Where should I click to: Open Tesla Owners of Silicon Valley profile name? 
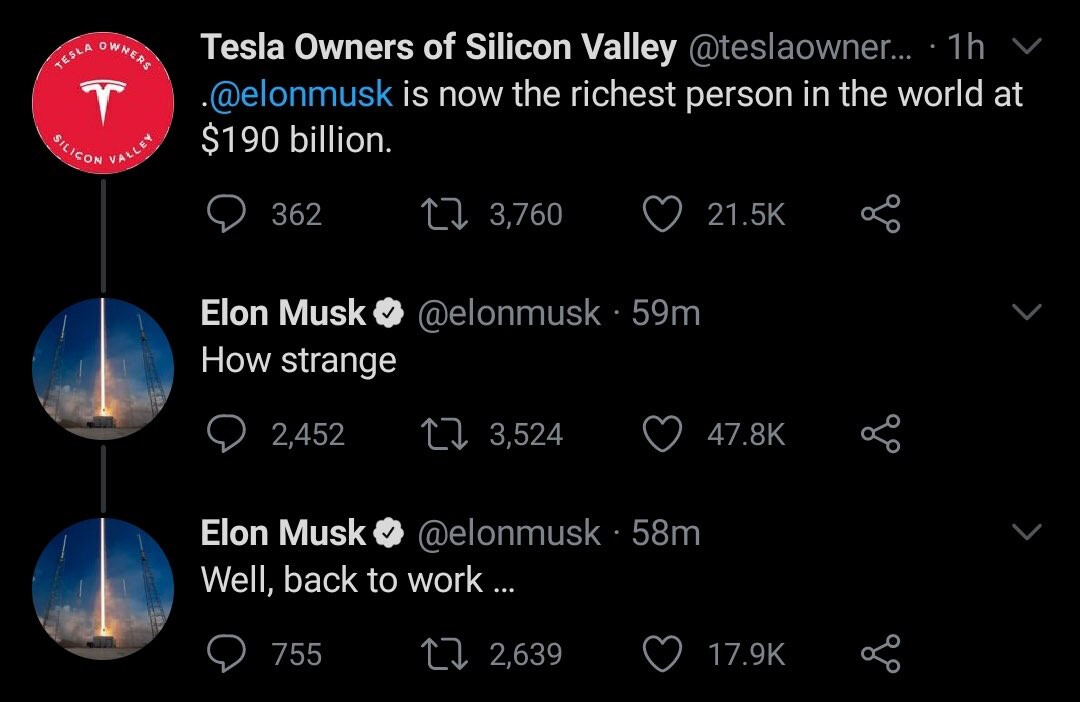[x=439, y=47]
